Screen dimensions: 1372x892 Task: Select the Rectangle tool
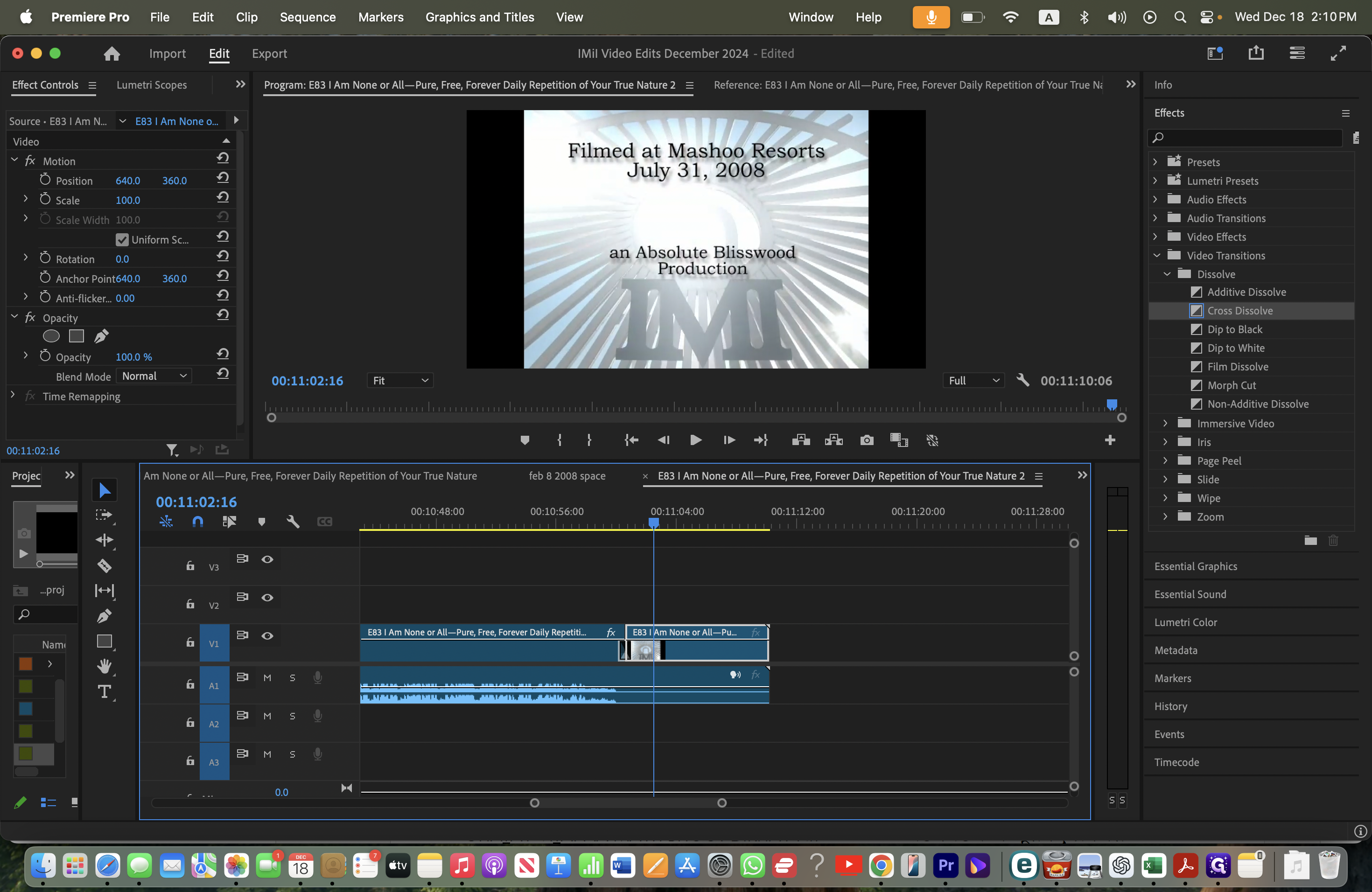point(105,641)
